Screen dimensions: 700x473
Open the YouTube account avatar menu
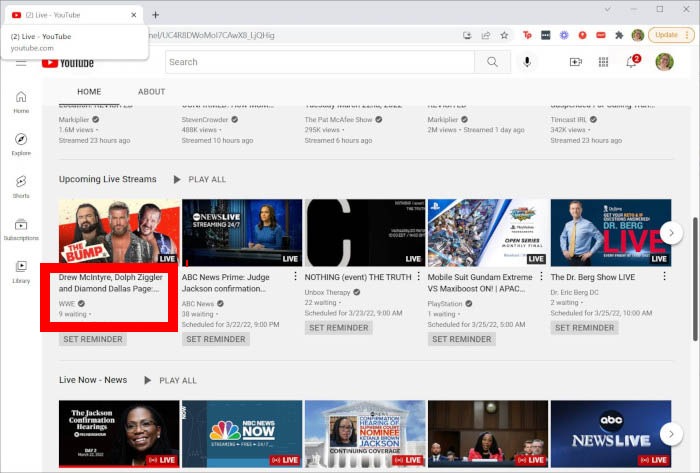[x=664, y=62]
